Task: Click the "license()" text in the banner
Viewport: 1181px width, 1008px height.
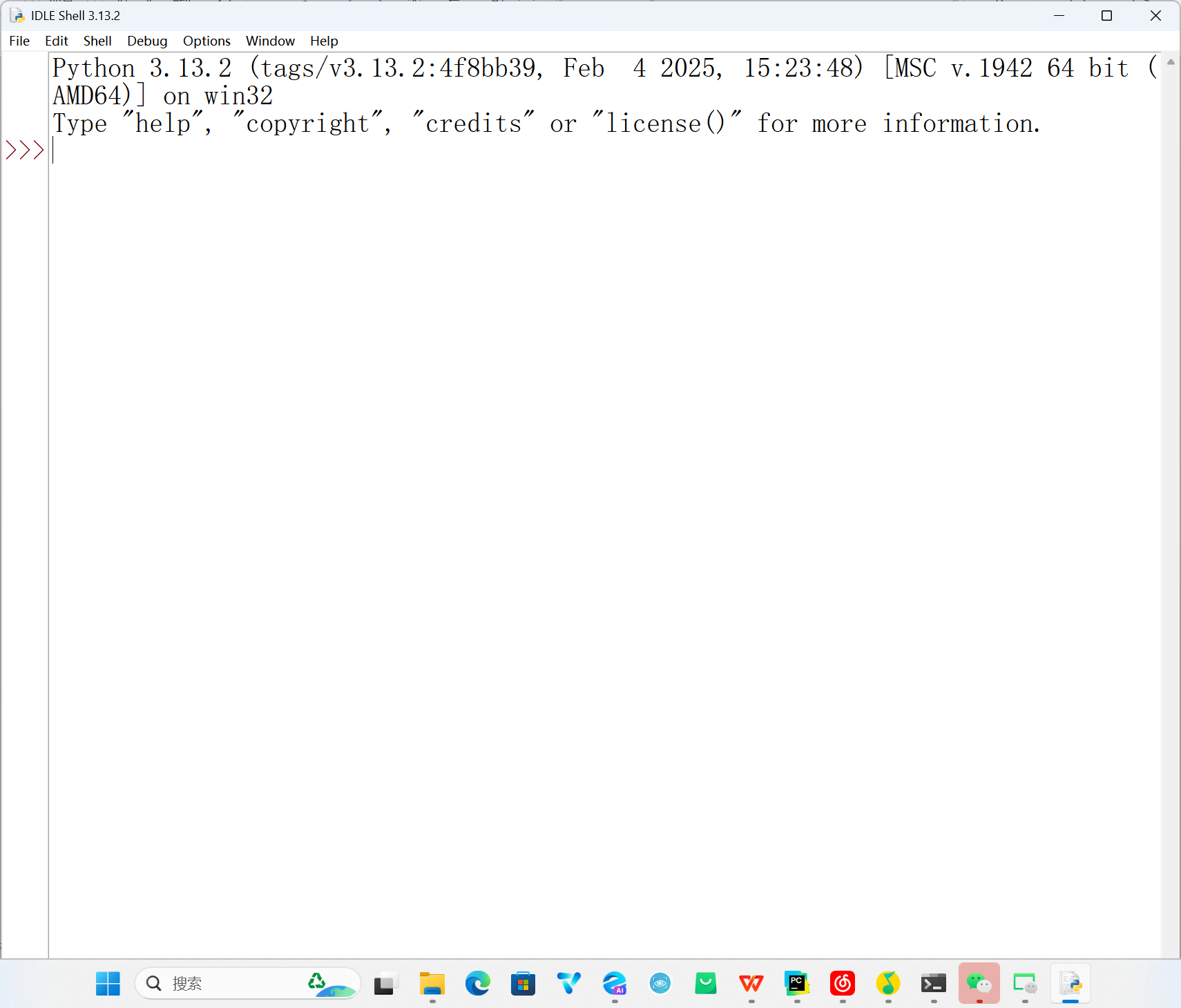Action: coord(666,124)
